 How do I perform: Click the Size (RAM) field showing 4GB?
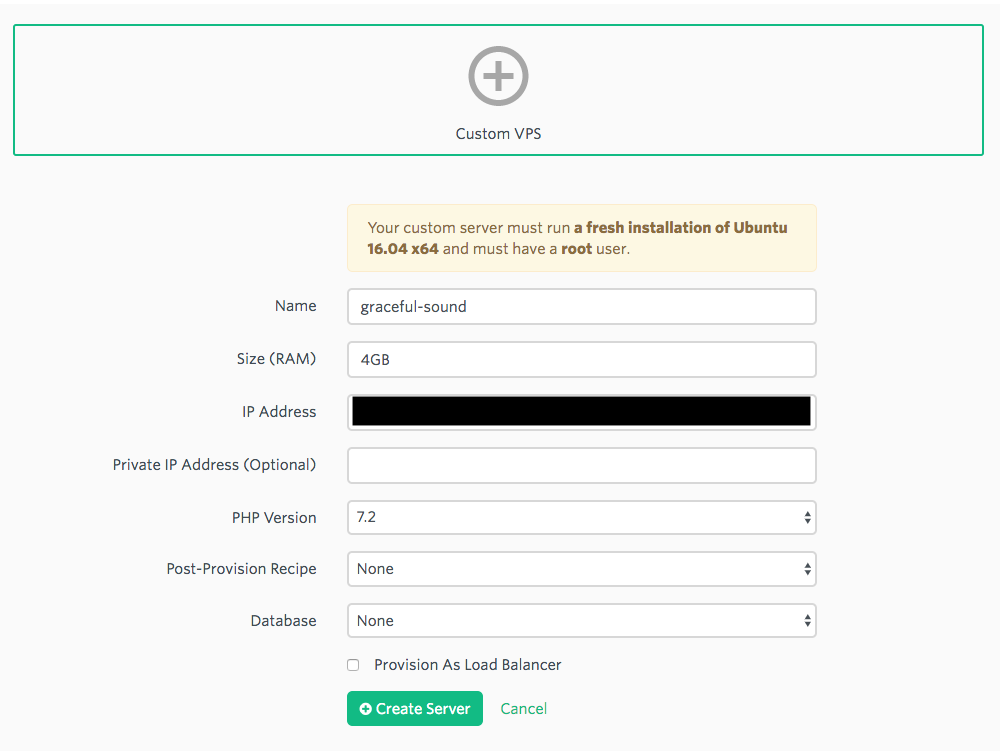582,360
